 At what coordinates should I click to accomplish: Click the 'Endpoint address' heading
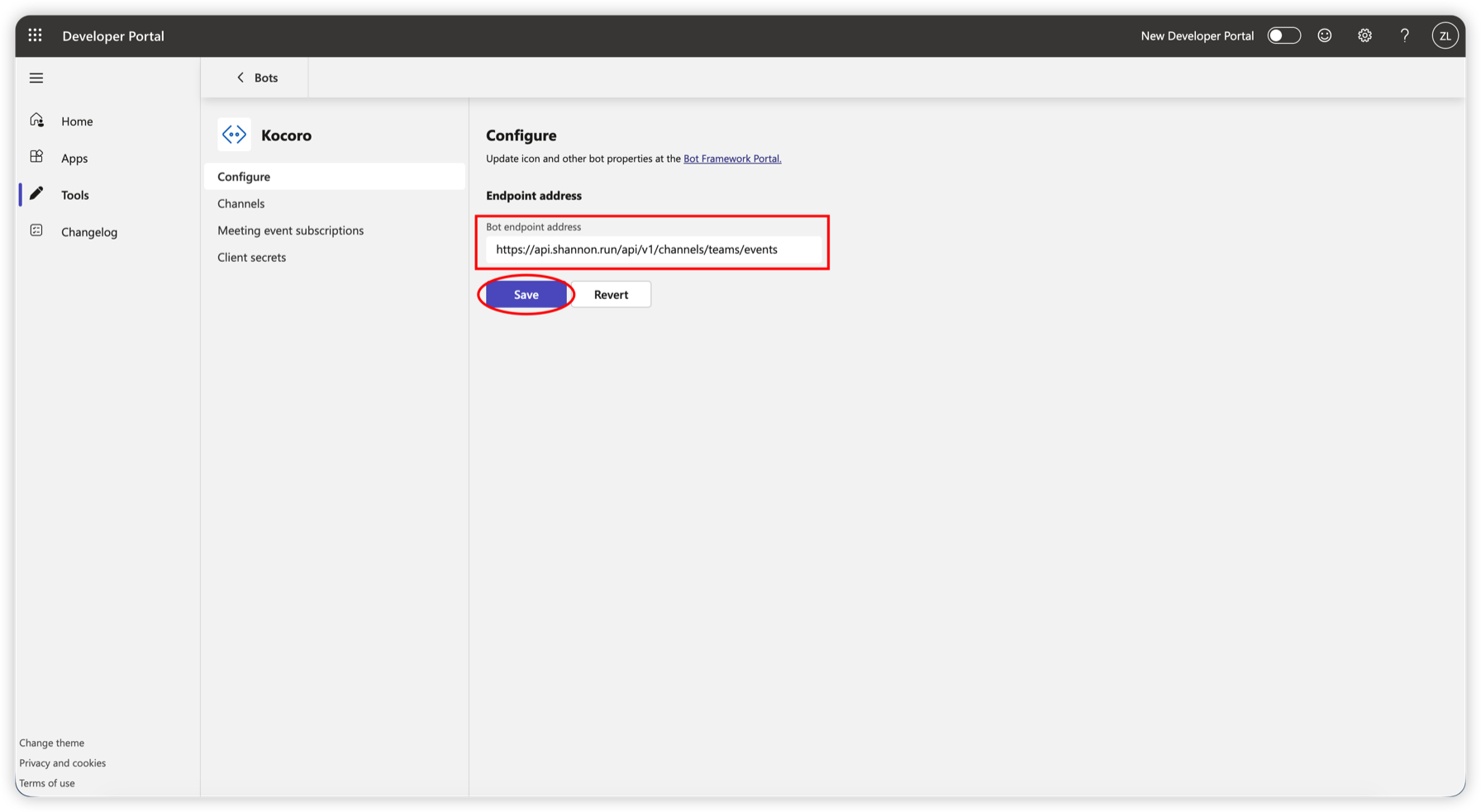click(x=534, y=196)
